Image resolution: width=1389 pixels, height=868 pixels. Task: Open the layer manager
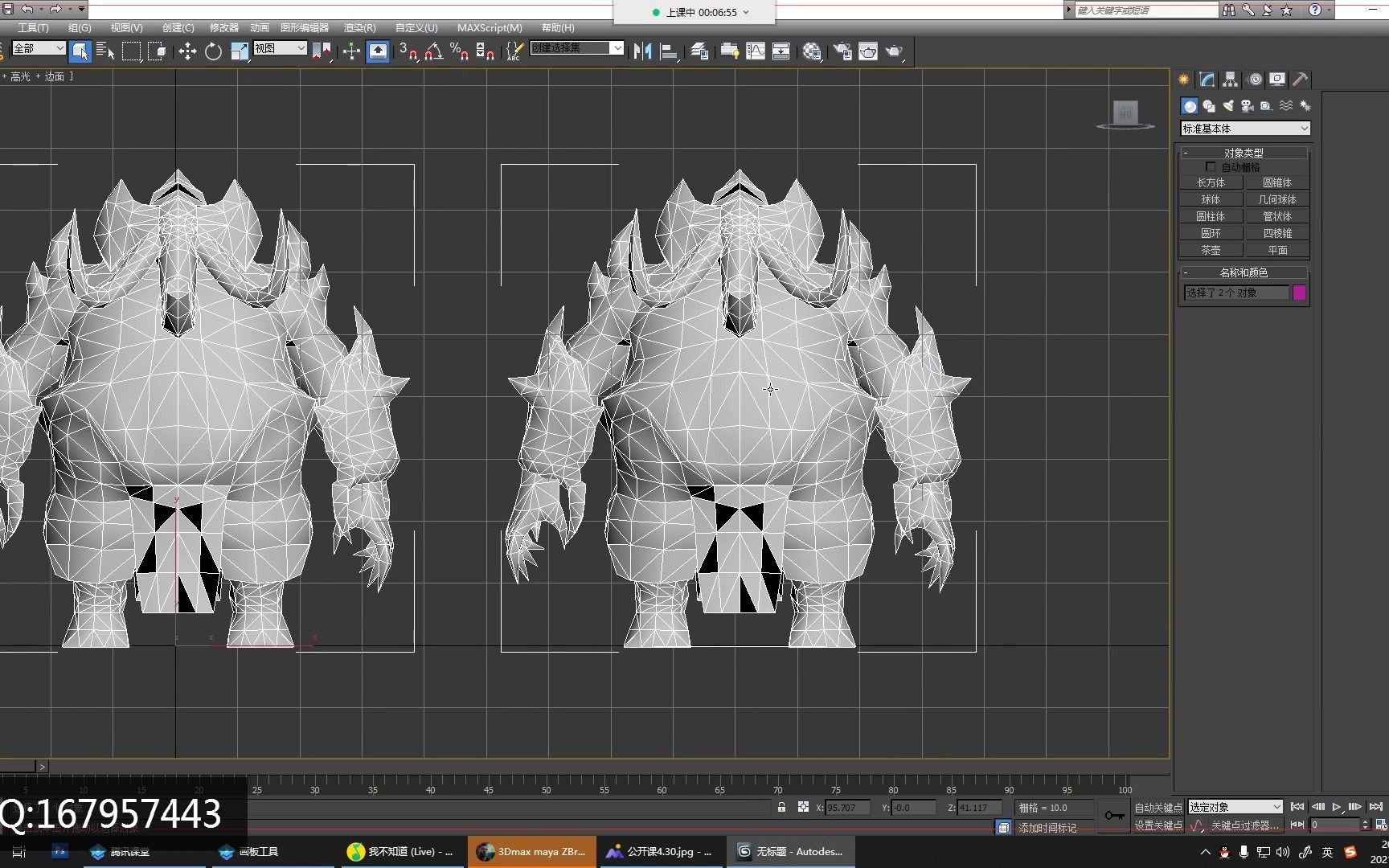(699, 51)
